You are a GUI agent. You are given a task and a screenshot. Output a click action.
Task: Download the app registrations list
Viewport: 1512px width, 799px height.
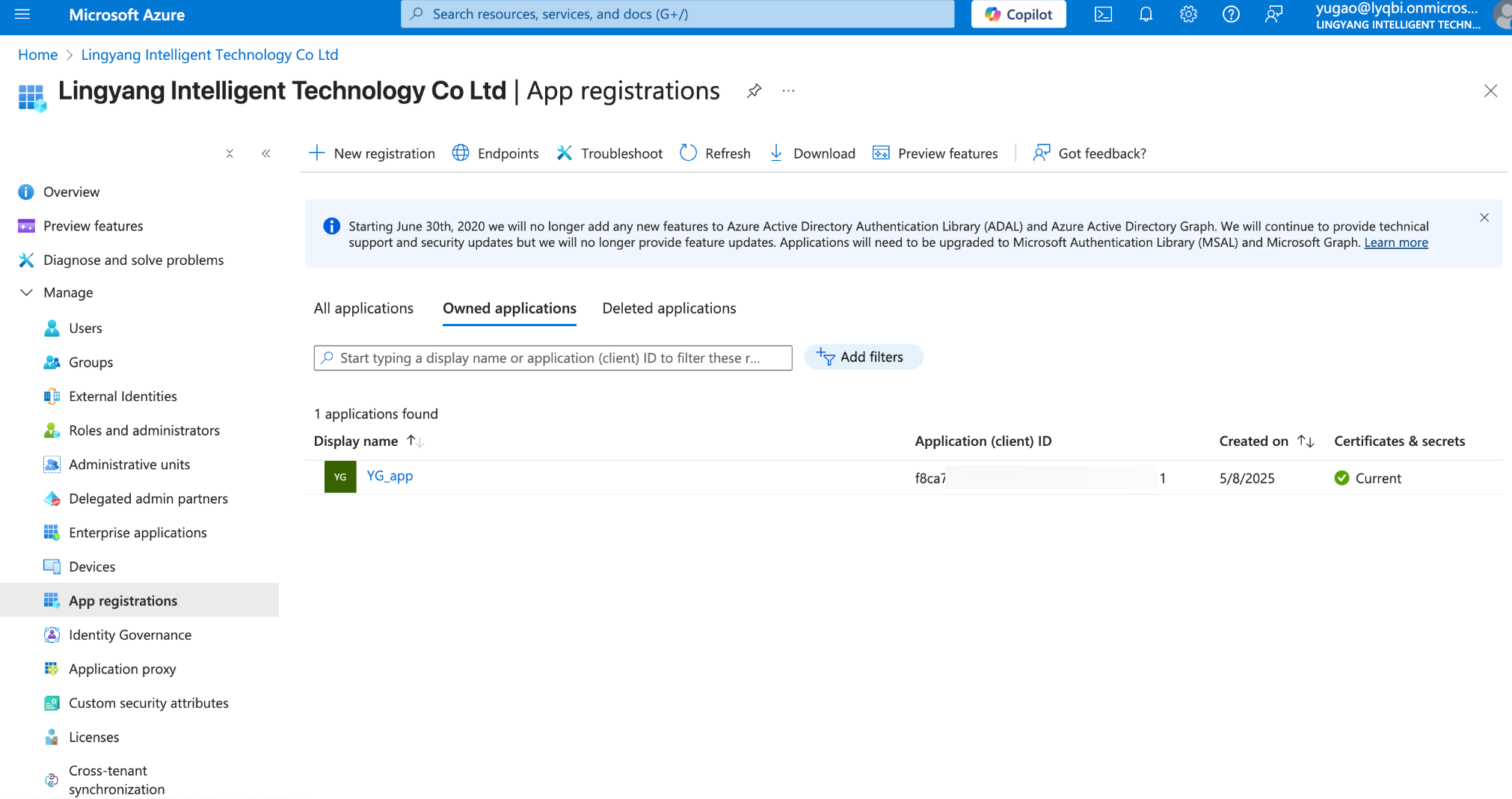point(812,153)
